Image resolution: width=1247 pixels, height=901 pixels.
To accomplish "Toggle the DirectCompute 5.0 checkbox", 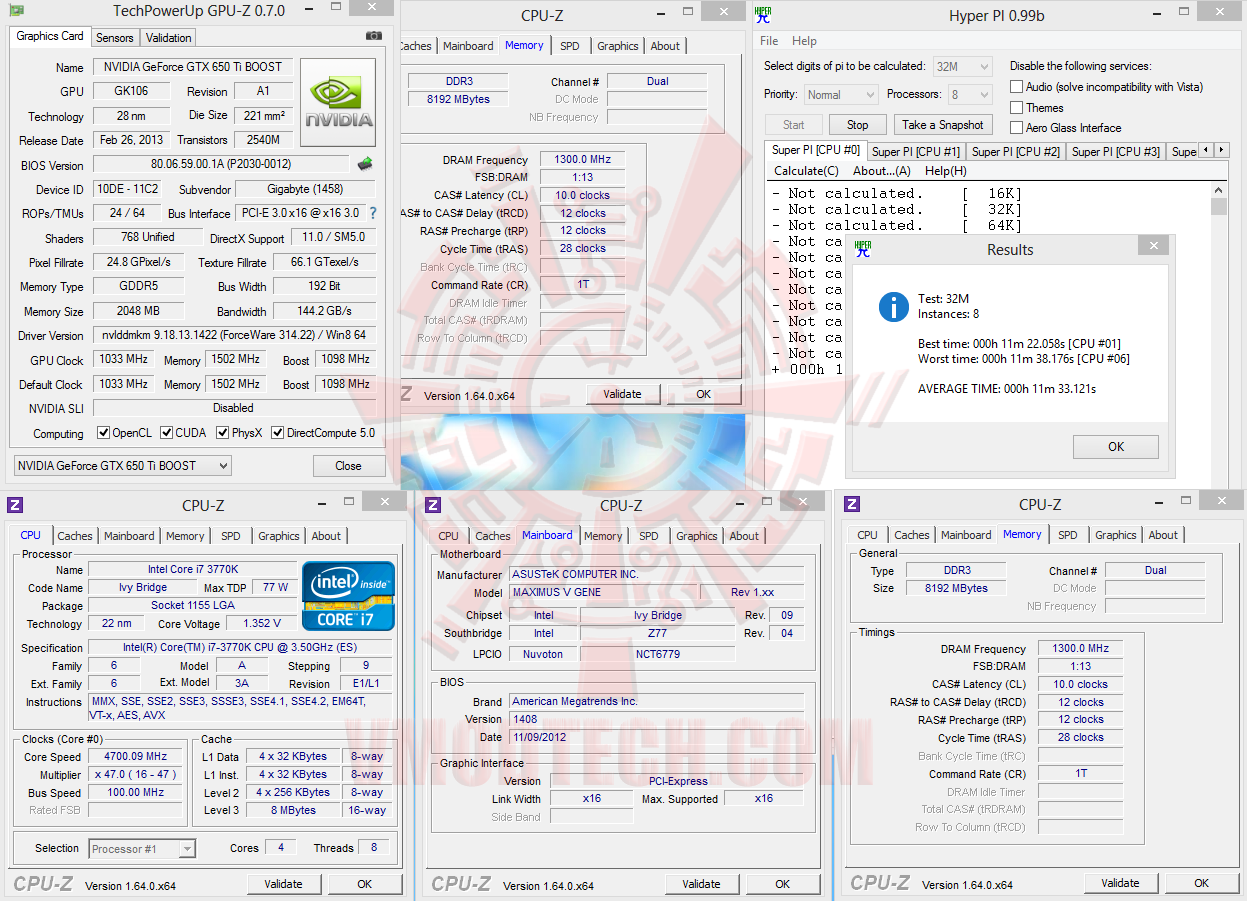I will 278,433.
